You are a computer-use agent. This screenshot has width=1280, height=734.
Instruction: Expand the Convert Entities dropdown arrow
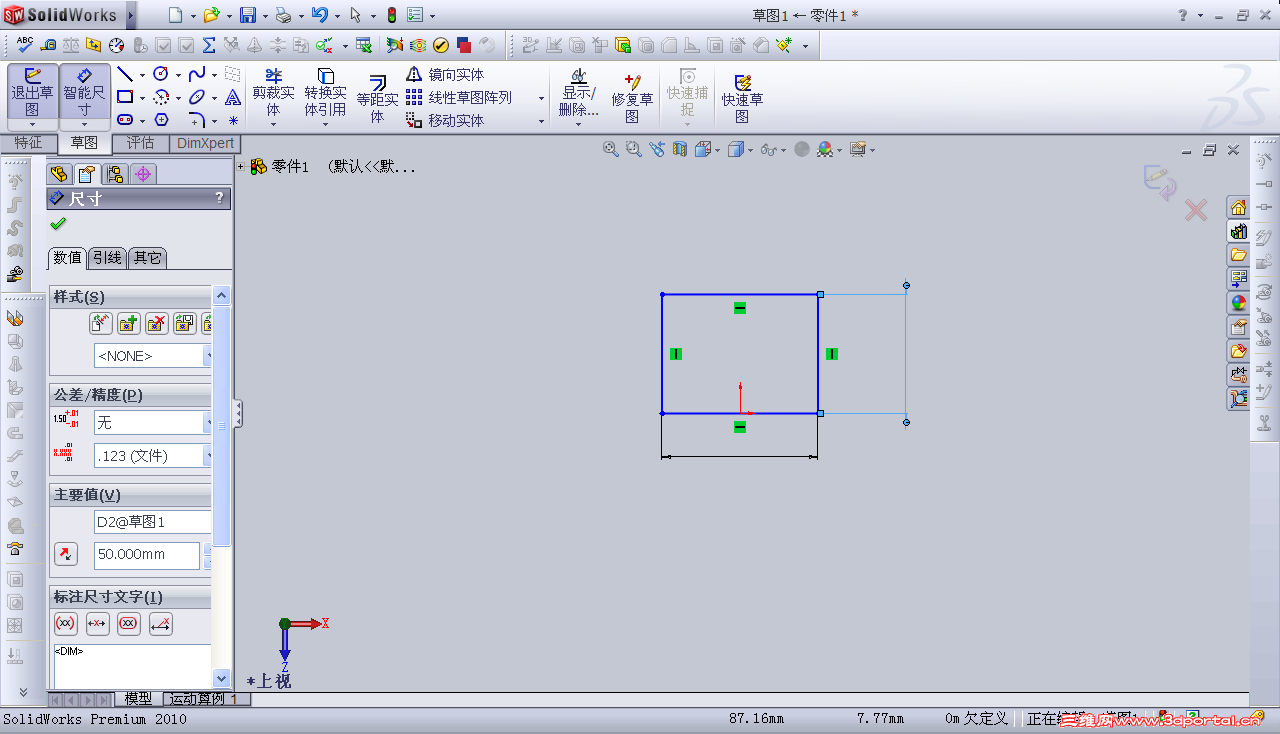[325, 125]
